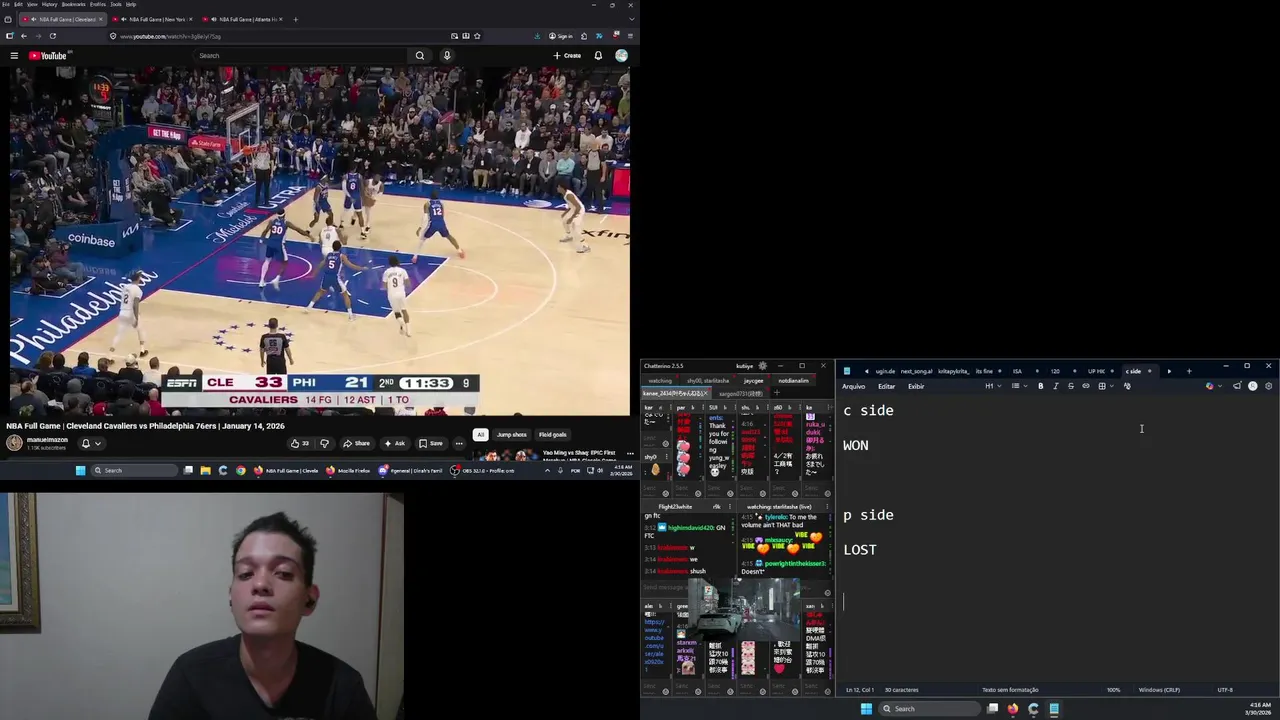The width and height of the screenshot is (1280, 720).
Task: Open more actions menu under the video
Action: [459, 443]
